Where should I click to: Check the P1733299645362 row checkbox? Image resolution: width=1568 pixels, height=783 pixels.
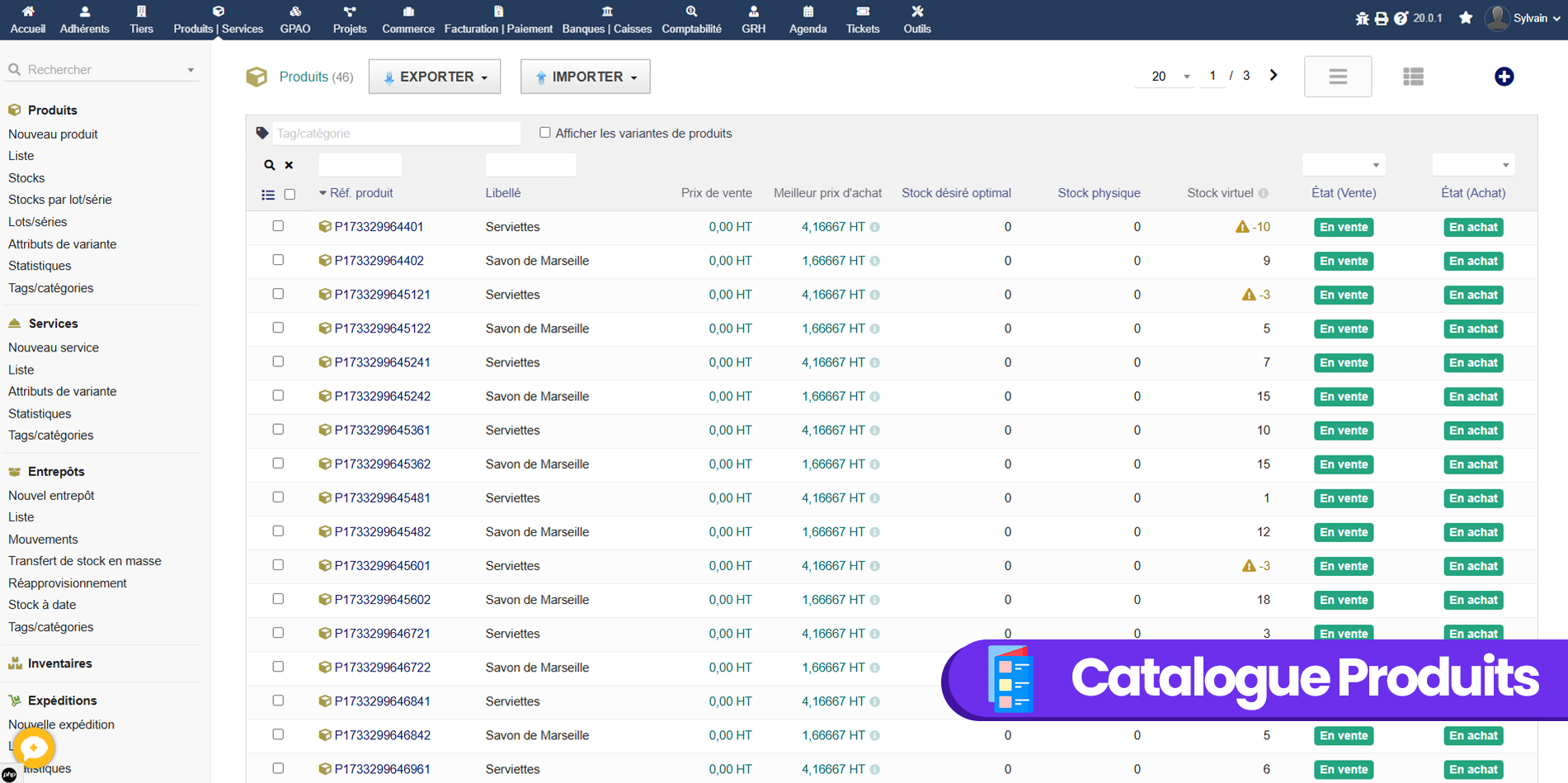pos(278,463)
